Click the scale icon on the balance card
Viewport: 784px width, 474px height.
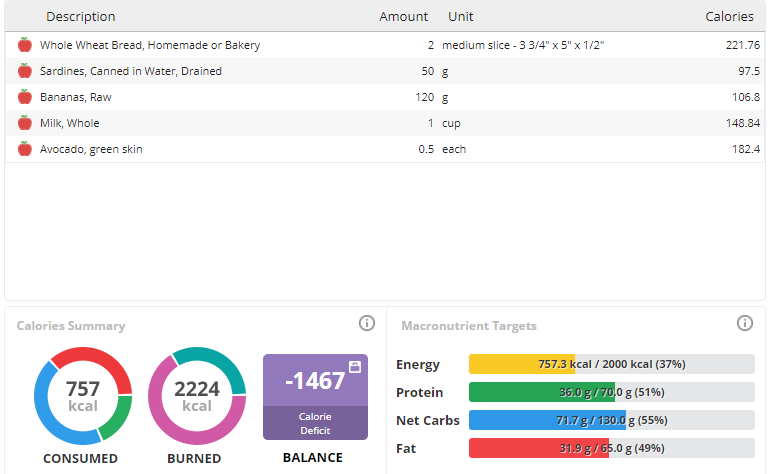point(354,366)
